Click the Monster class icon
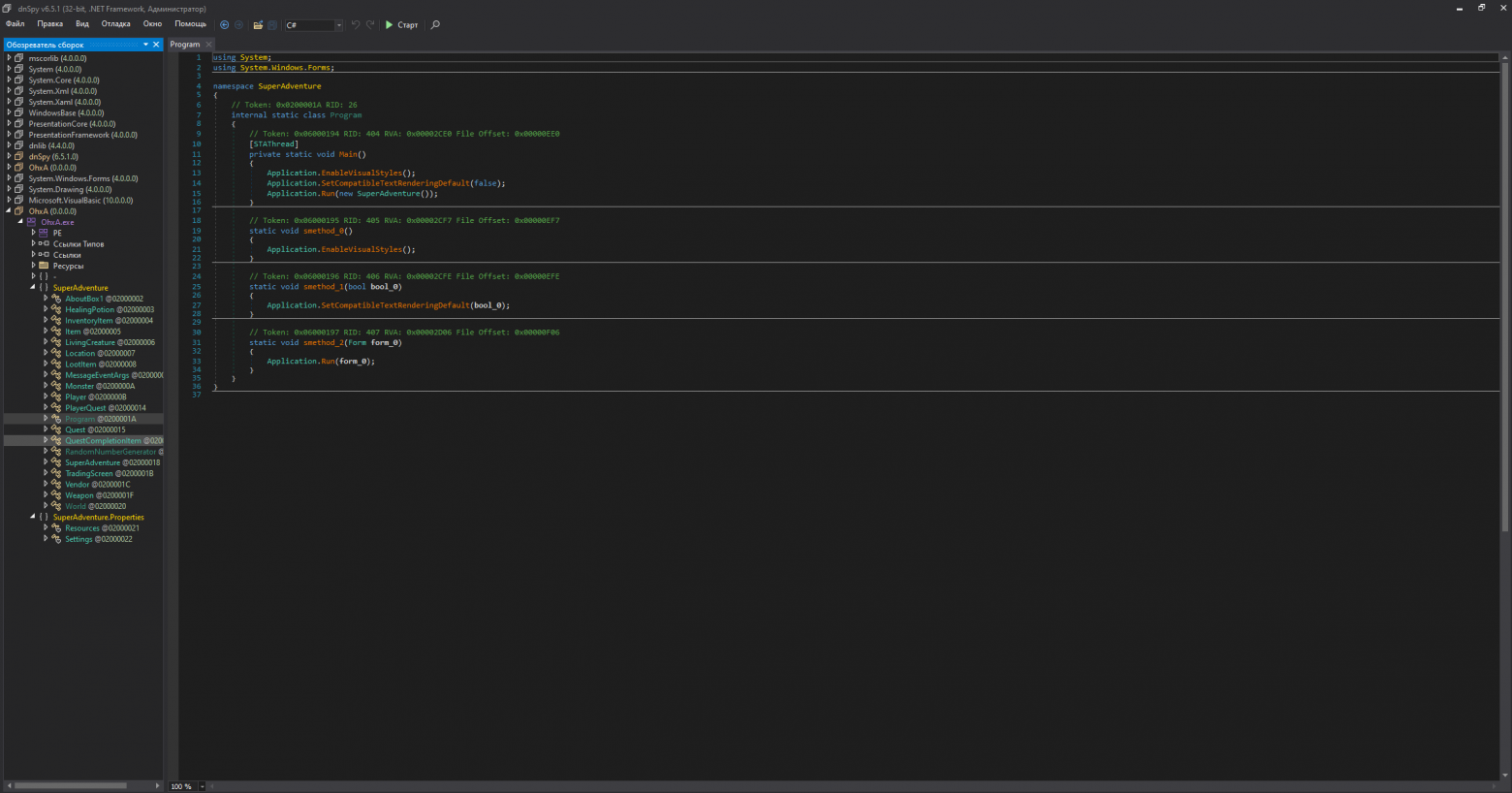 click(x=56, y=386)
